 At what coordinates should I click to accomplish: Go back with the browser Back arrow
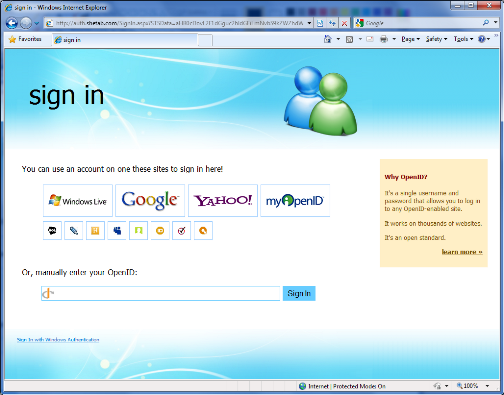(12, 23)
